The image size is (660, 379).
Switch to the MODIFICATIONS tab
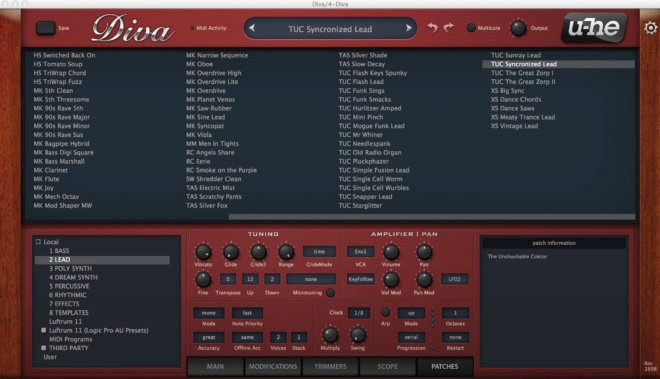click(x=273, y=366)
